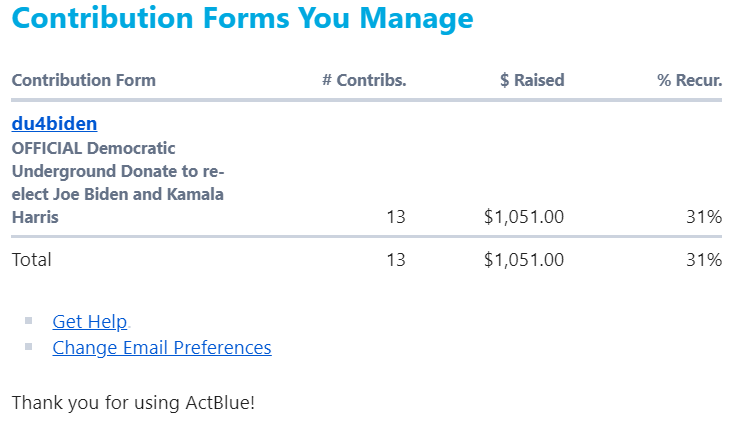Select the # Contribs. column header
Screen dimensions: 730x434
click(x=364, y=80)
